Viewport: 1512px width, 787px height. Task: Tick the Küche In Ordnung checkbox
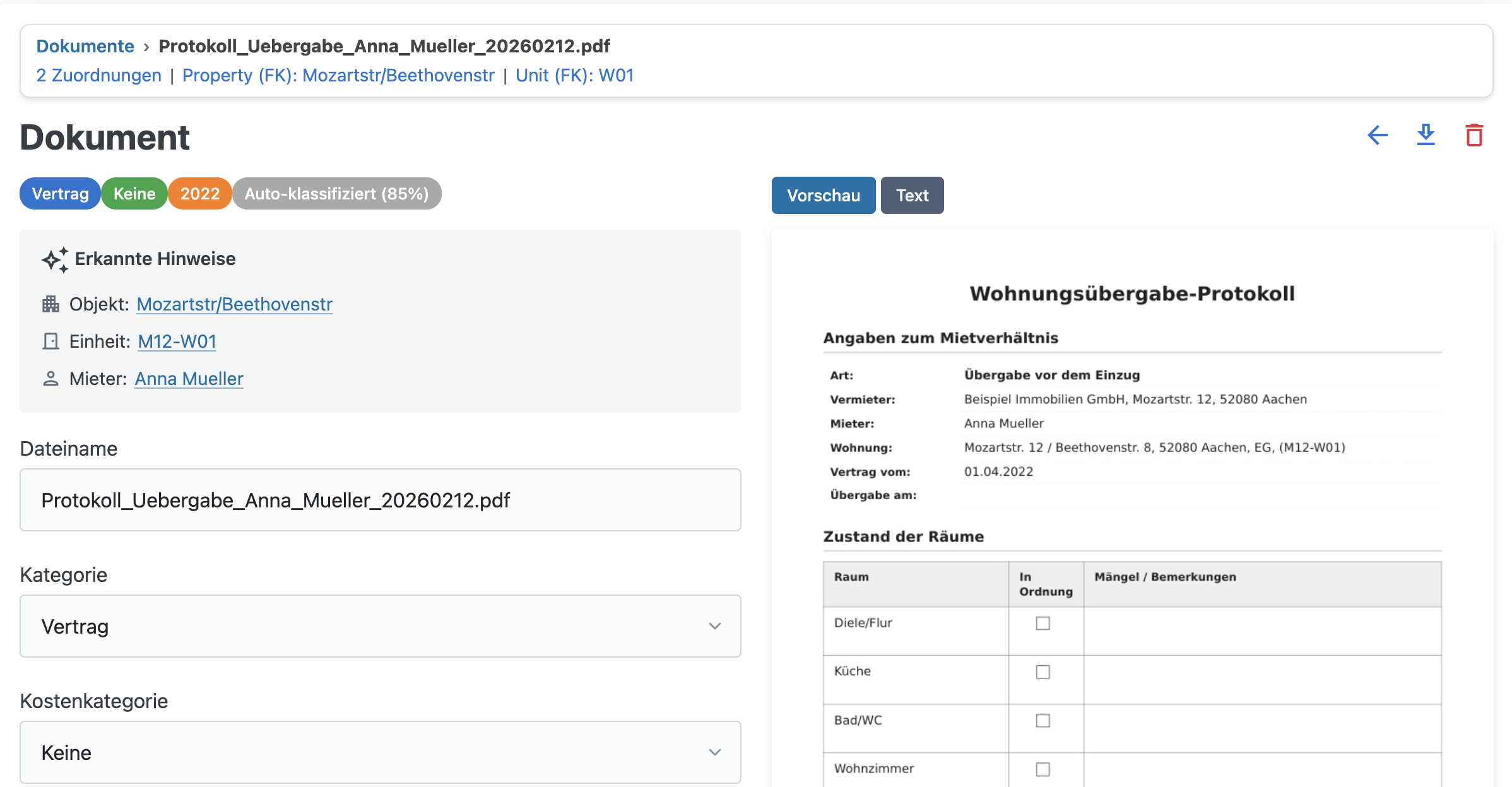coord(1042,672)
